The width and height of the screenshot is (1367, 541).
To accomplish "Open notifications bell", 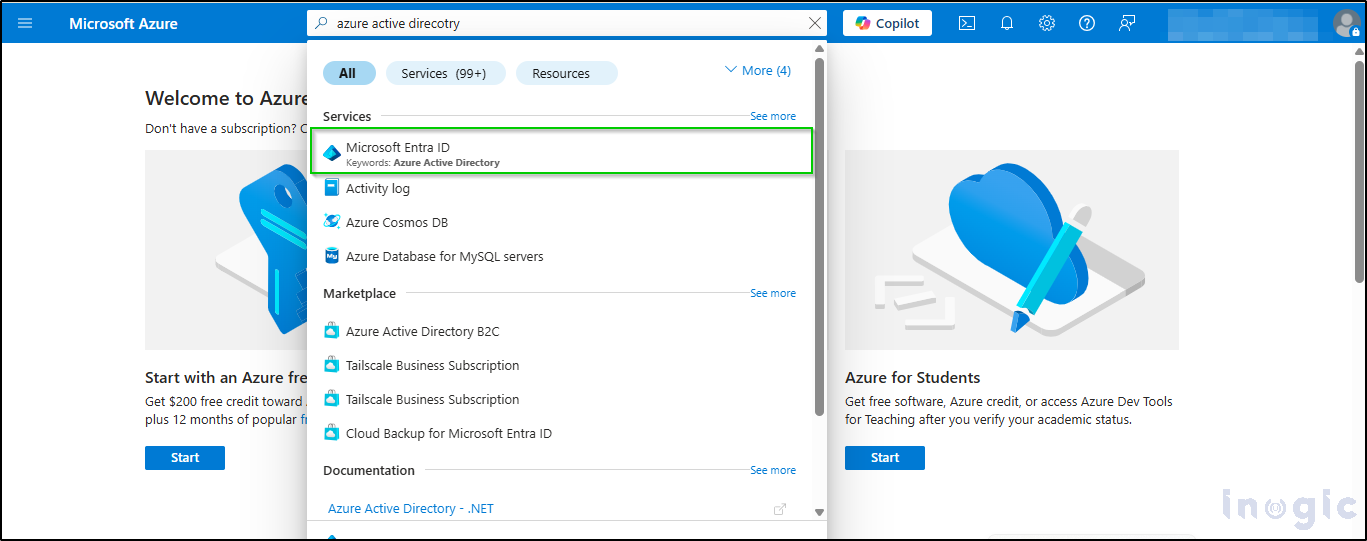I will tap(1007, 23).
